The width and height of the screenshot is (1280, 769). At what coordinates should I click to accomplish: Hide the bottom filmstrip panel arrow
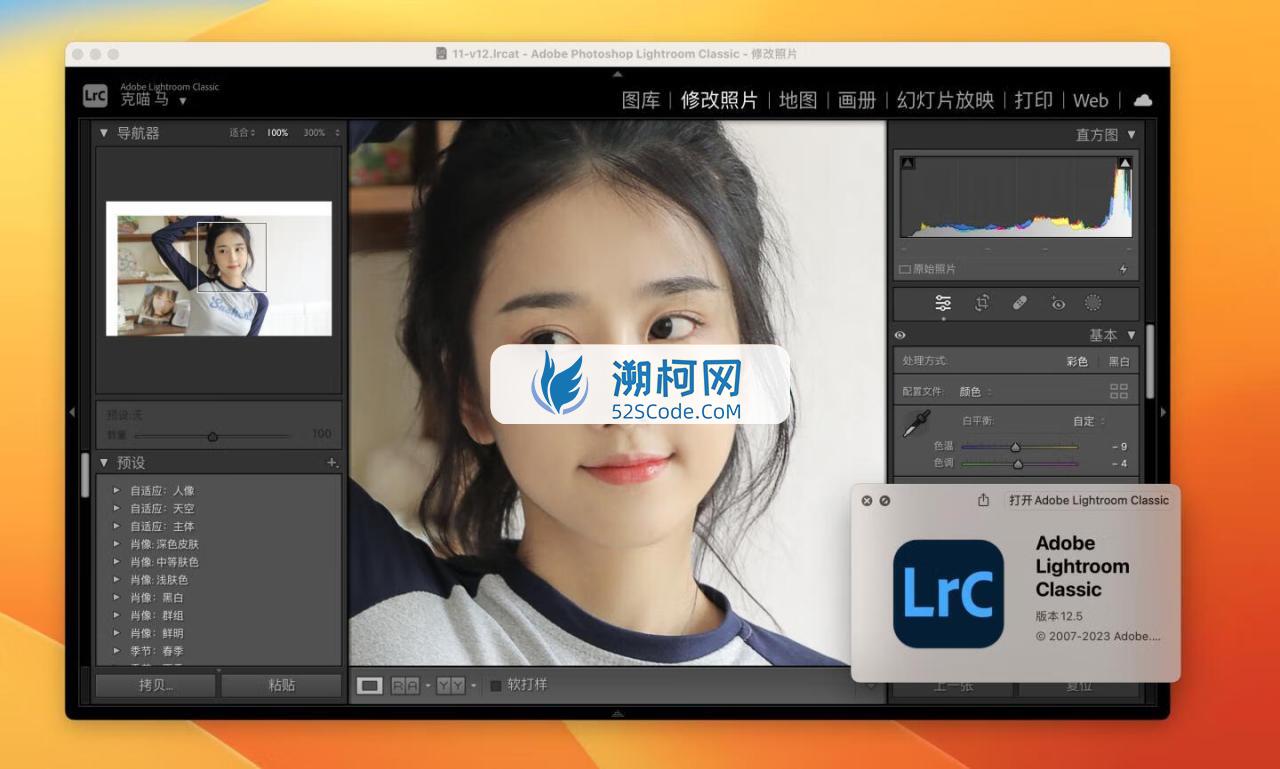(x=617, y=713)
